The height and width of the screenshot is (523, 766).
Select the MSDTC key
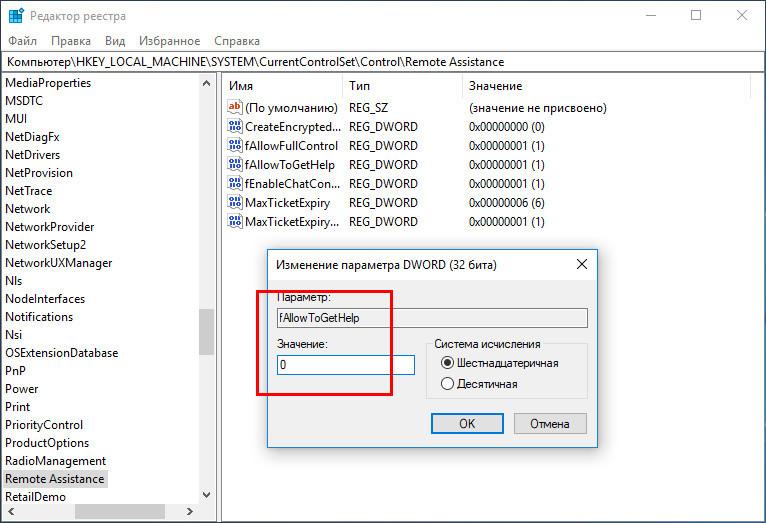click(x=24, y=101)
